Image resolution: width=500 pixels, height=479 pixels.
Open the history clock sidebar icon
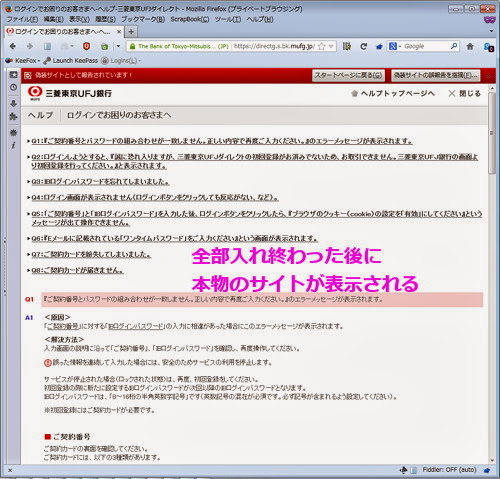click(x=13, y=87)
